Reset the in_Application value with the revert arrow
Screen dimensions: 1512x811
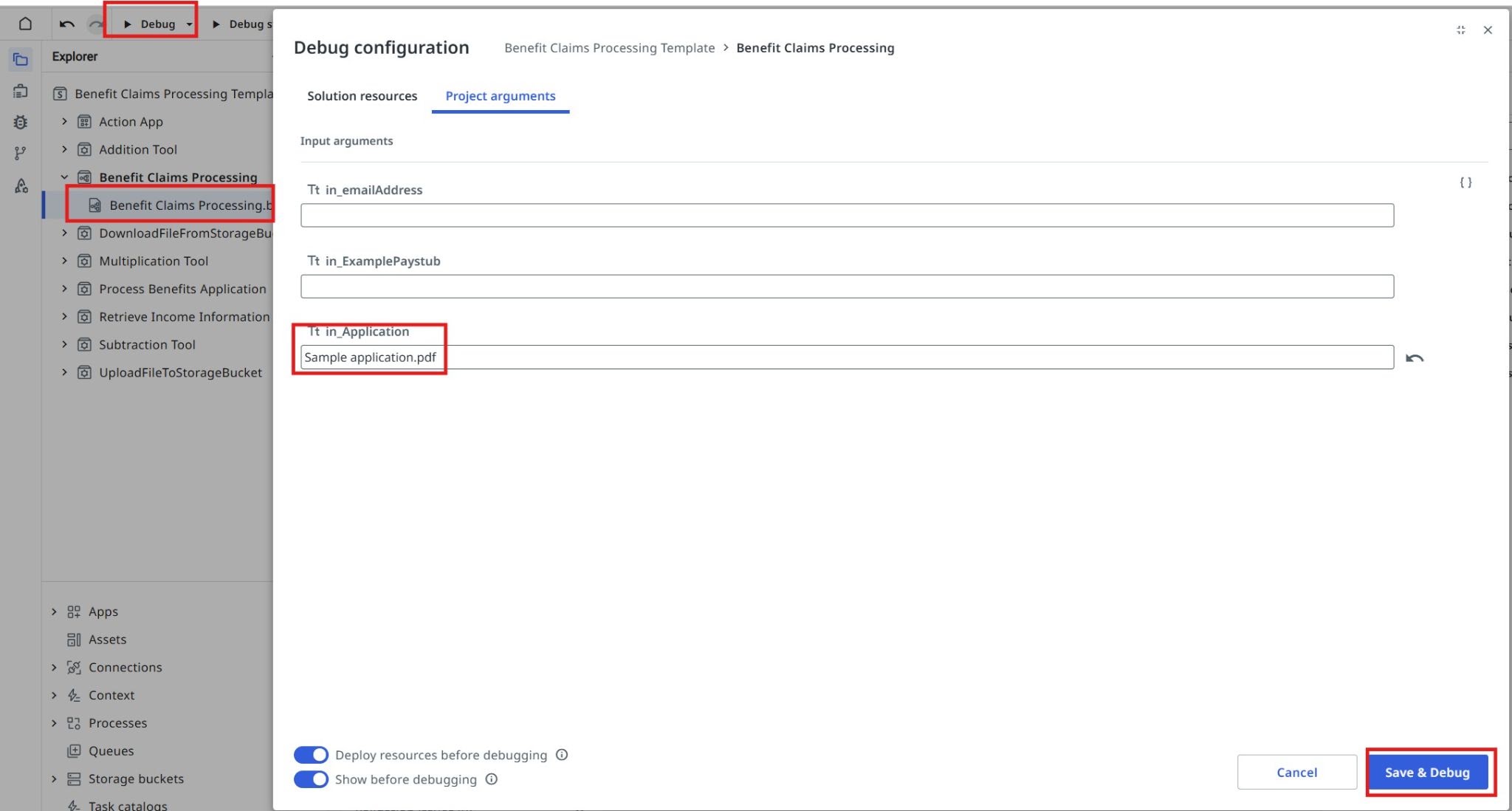click(1415, 358)
